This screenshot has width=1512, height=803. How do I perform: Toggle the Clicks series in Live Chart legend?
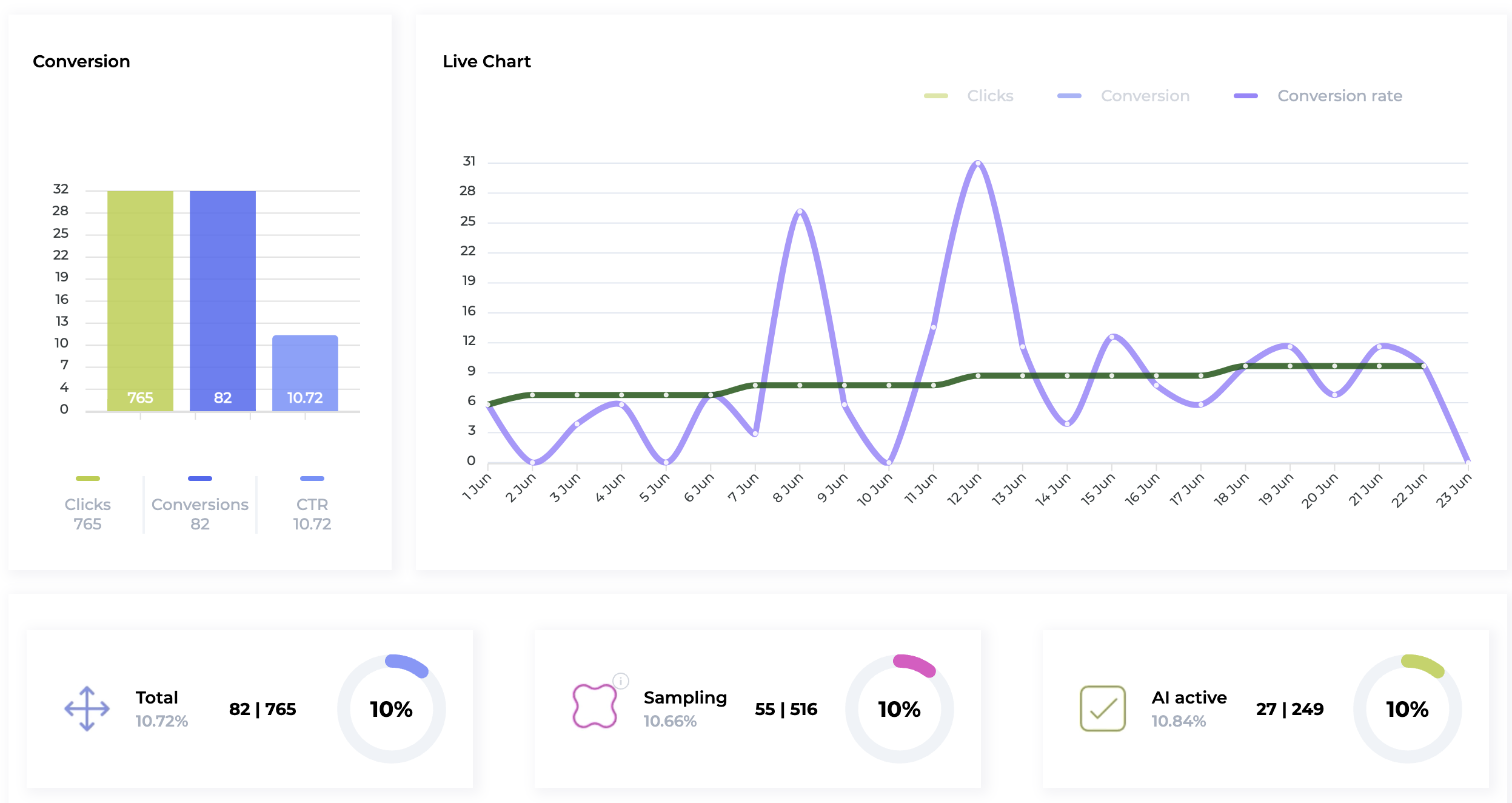point(989,96)
